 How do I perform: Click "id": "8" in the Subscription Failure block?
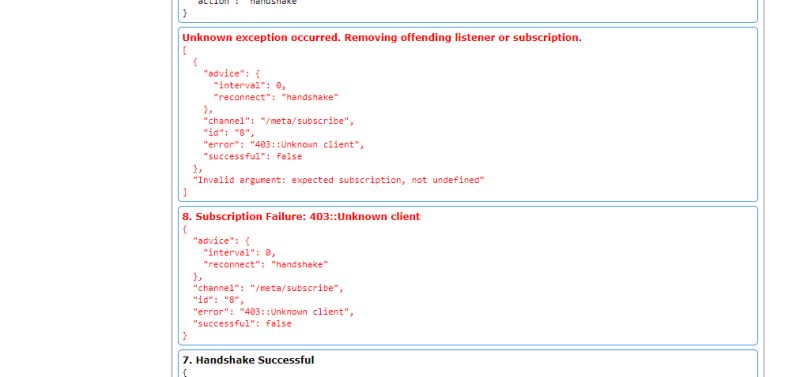(x=218, y=300)
